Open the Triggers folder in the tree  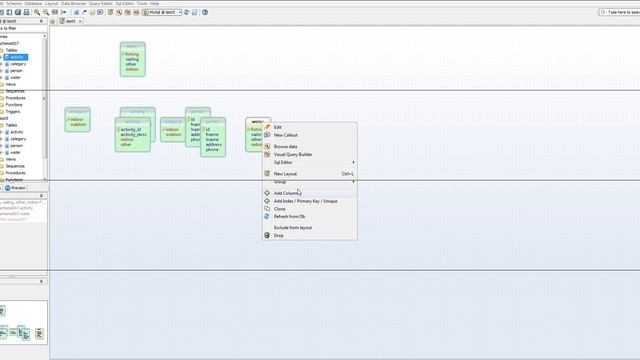click(13, 111)
